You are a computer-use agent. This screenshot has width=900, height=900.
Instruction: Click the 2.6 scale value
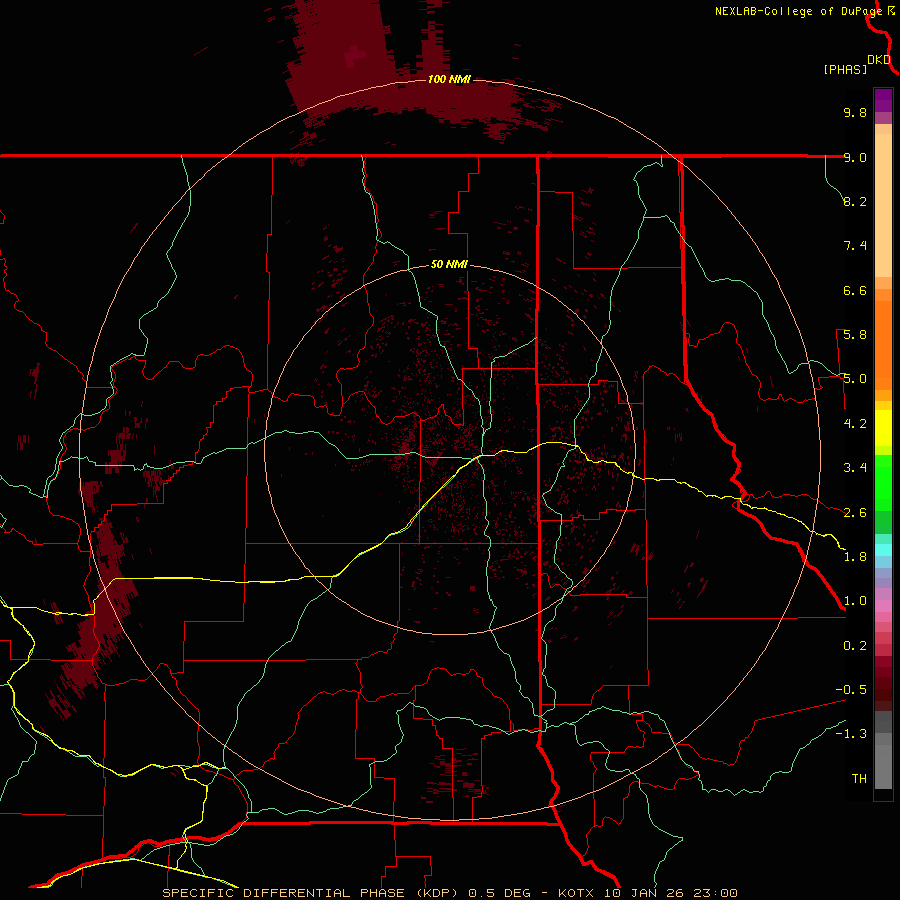855,513
